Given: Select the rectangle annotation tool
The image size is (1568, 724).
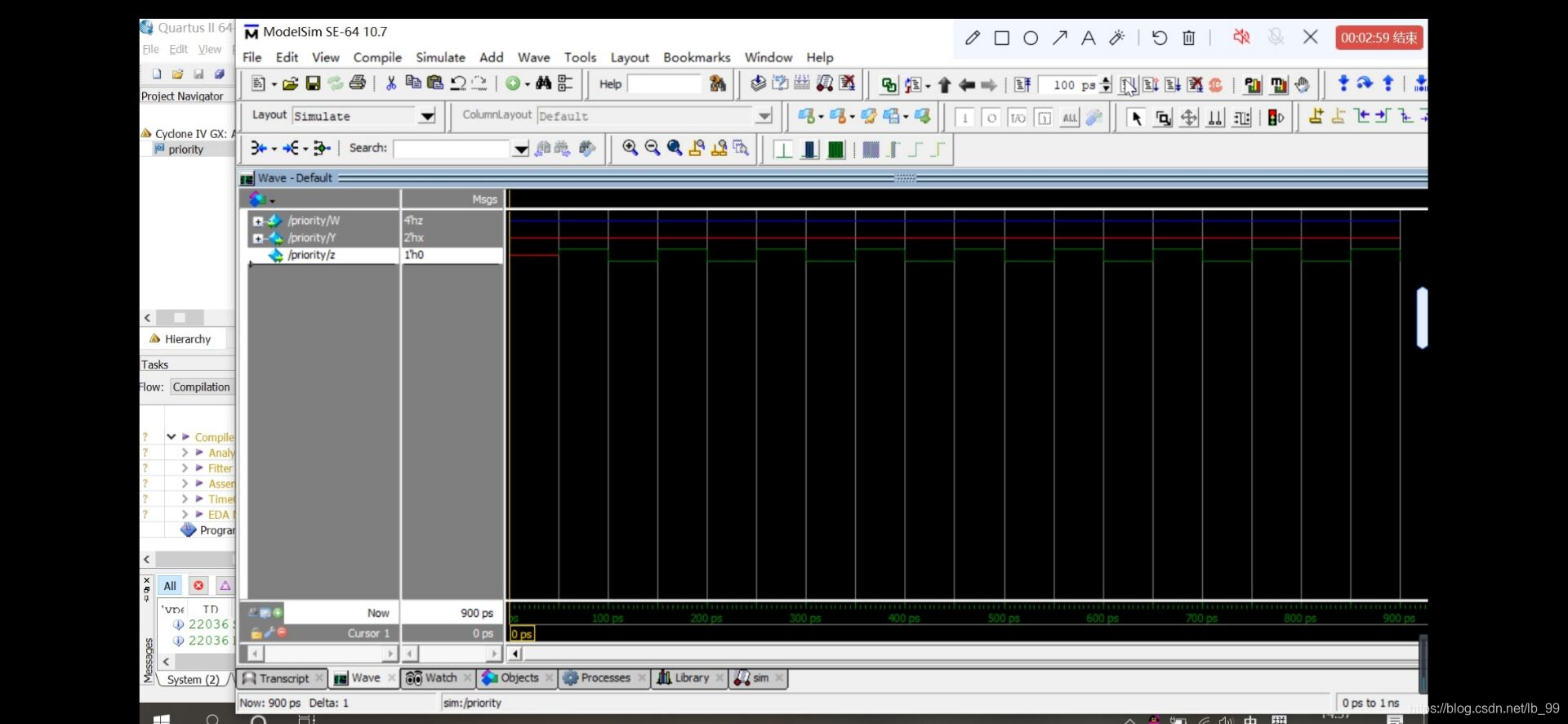Looking at the screenshot, I should pos(1001,38).
